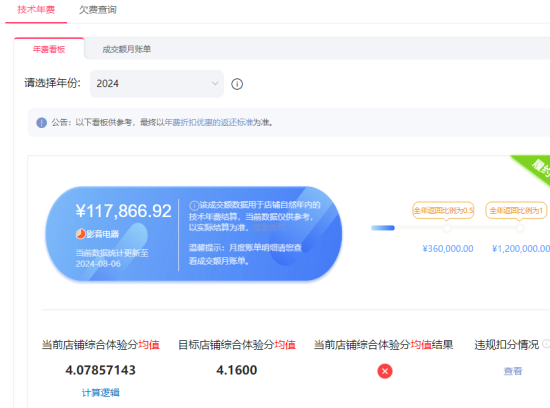Image resolution: width=550 pixels, height=408 pixels.
Task: Select the 技术年费 tab
Action: 36,10
